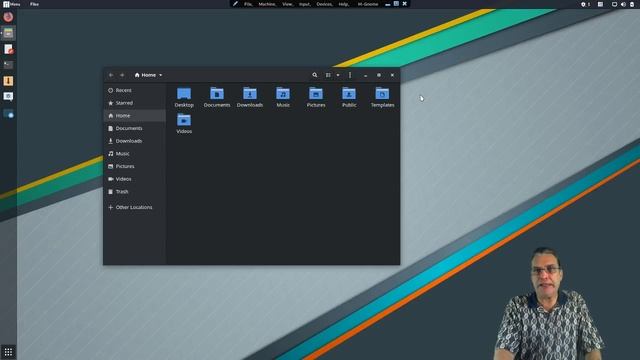
Task: Open Other Locations in the sidebar
Action: click(135, 207)
